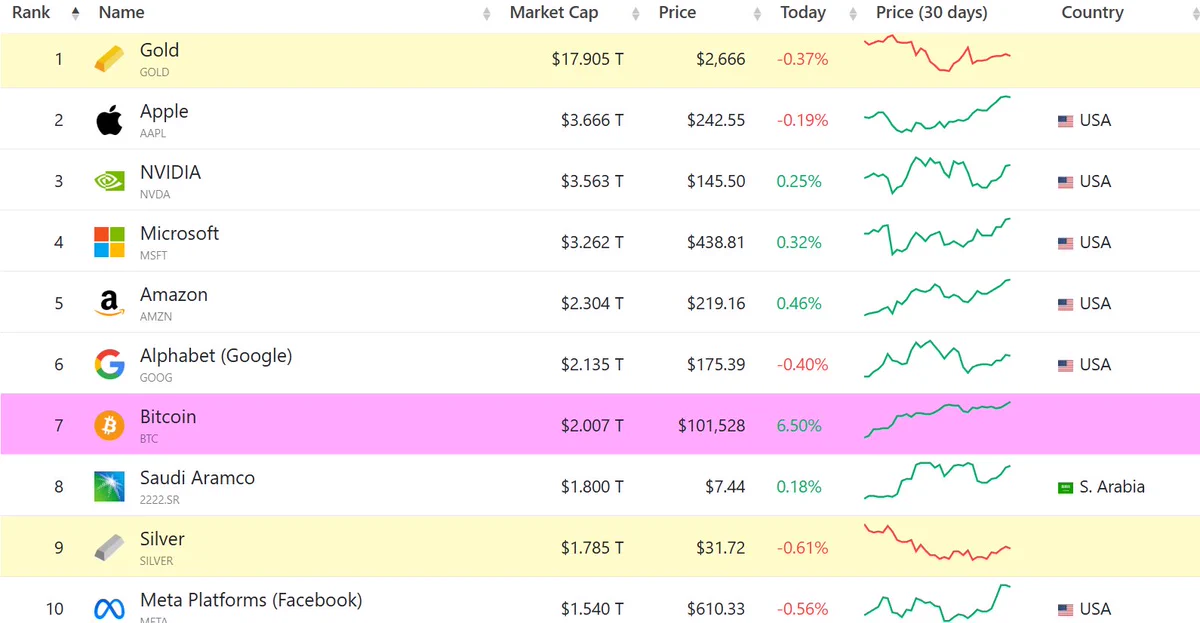The height and width of the screenshot is (623, 1200).
Task: Click Silver's -0.61% daily change
Action: [803, 548]
